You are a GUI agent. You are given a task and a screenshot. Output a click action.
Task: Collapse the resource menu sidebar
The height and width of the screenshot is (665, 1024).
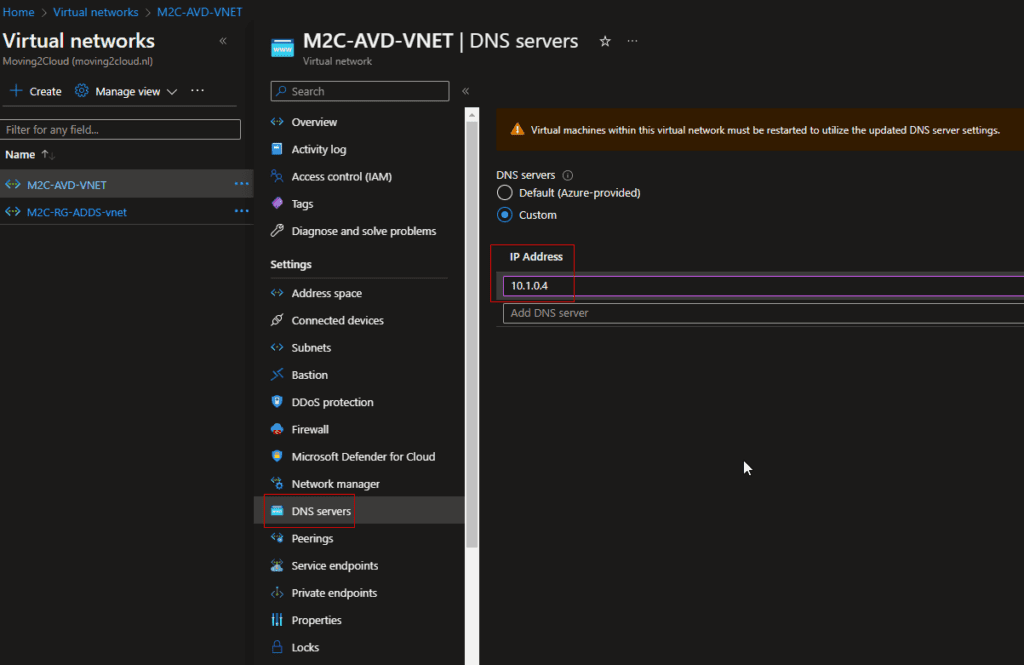(465, 91)
